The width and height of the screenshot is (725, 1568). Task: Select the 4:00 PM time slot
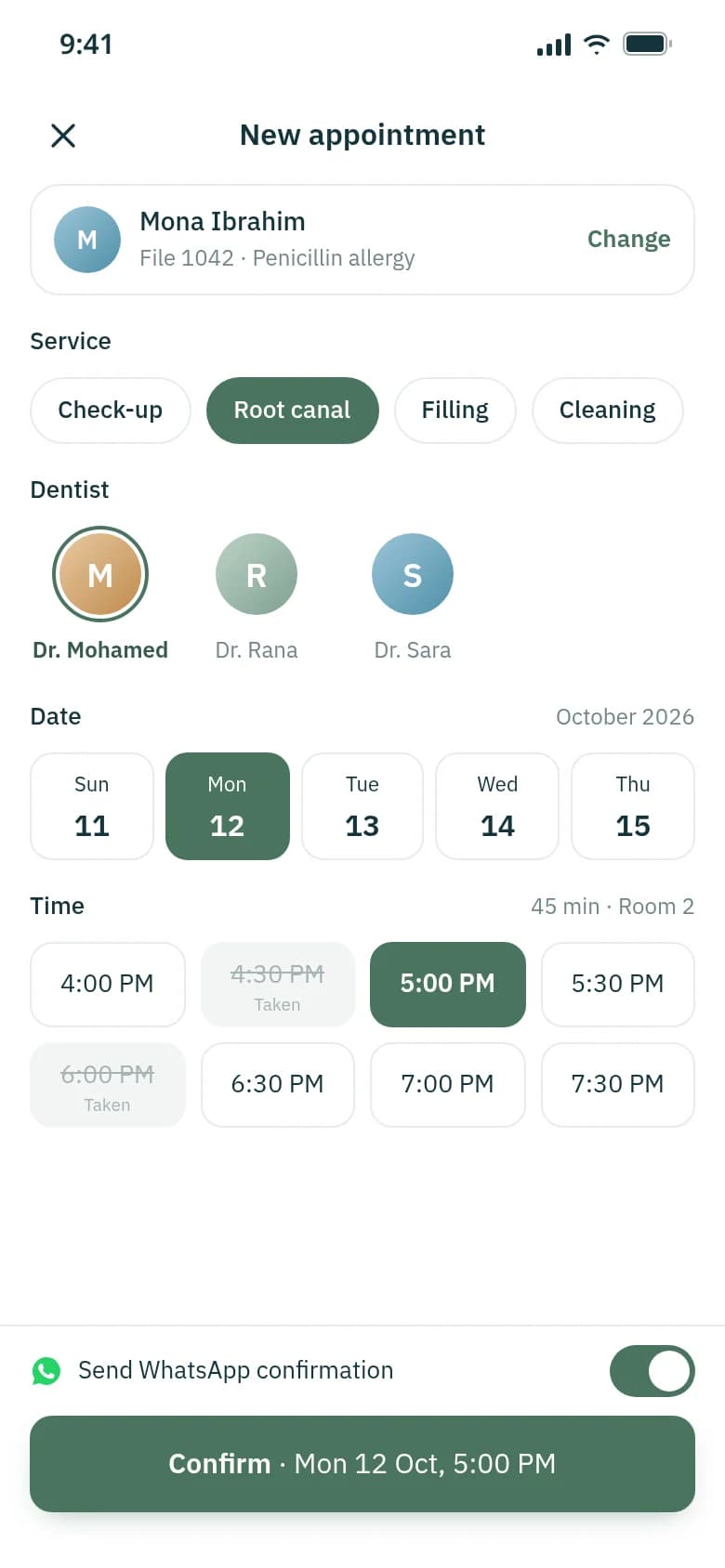108,985
